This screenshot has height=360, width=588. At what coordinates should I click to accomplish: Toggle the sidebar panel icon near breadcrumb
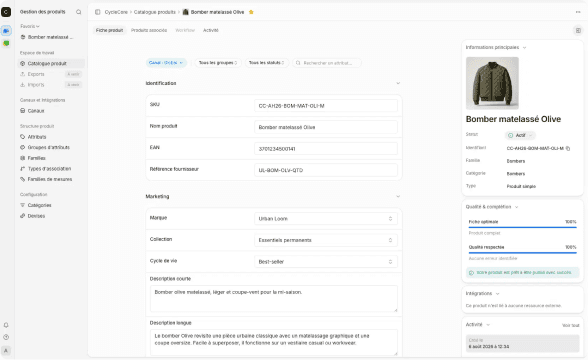point(98,12)
